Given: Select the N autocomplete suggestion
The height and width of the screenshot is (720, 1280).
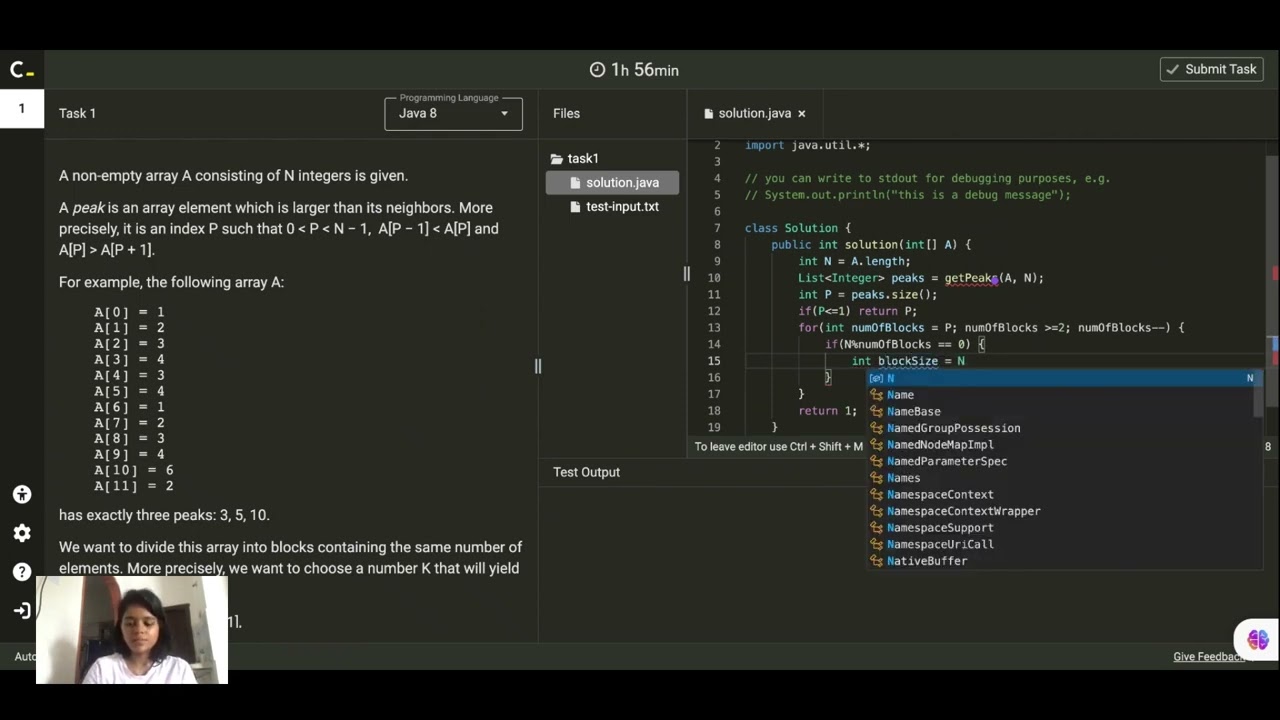Looking at the screenshot, I should pyautogui.click(x=1062, y=378).
